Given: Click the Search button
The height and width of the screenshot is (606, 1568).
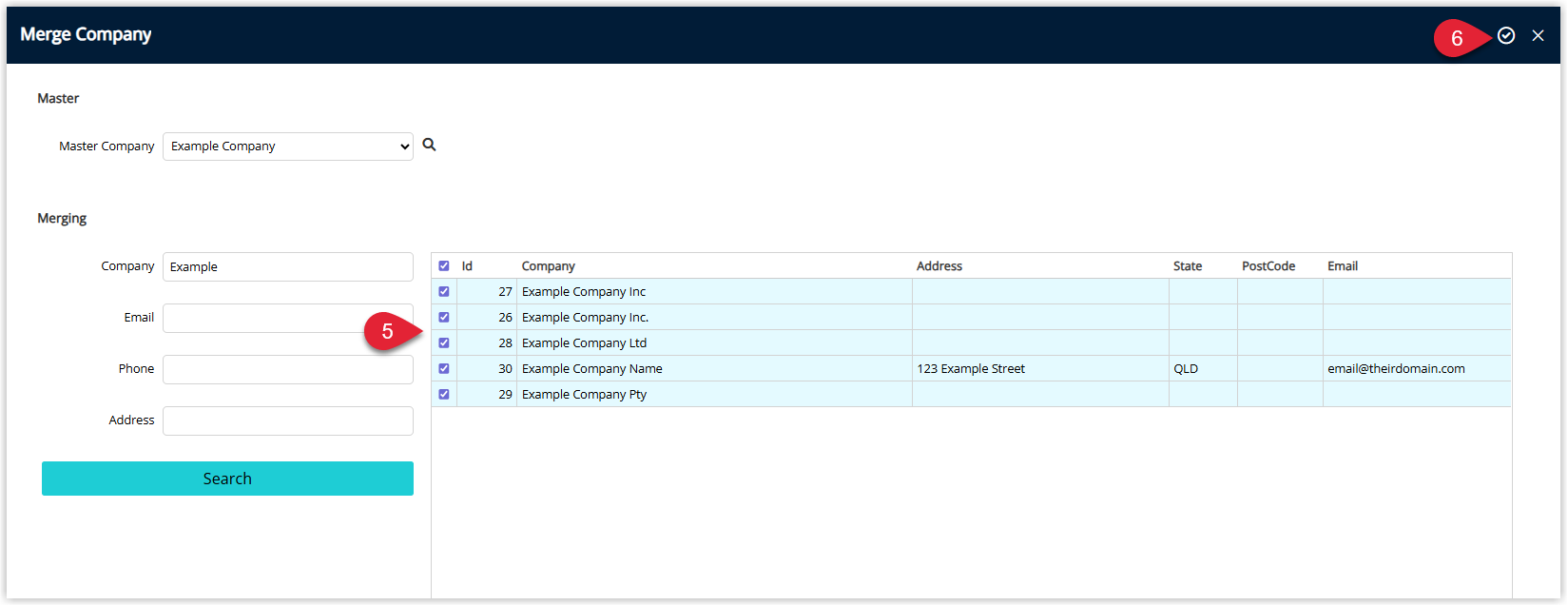Looking at the screenshot, I should click(227, 479).
